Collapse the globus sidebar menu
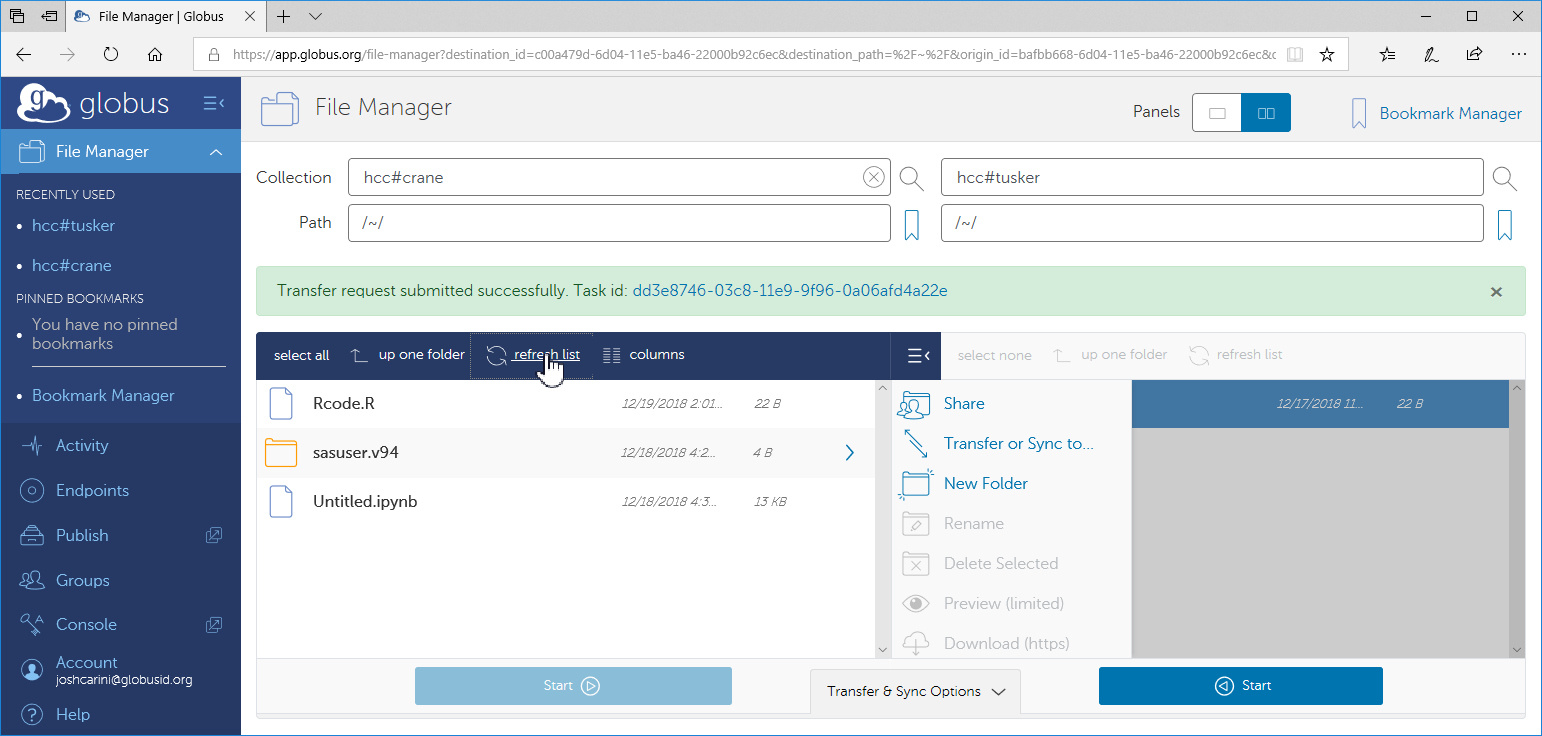1542x736 pixels. [x=213, y=103]
